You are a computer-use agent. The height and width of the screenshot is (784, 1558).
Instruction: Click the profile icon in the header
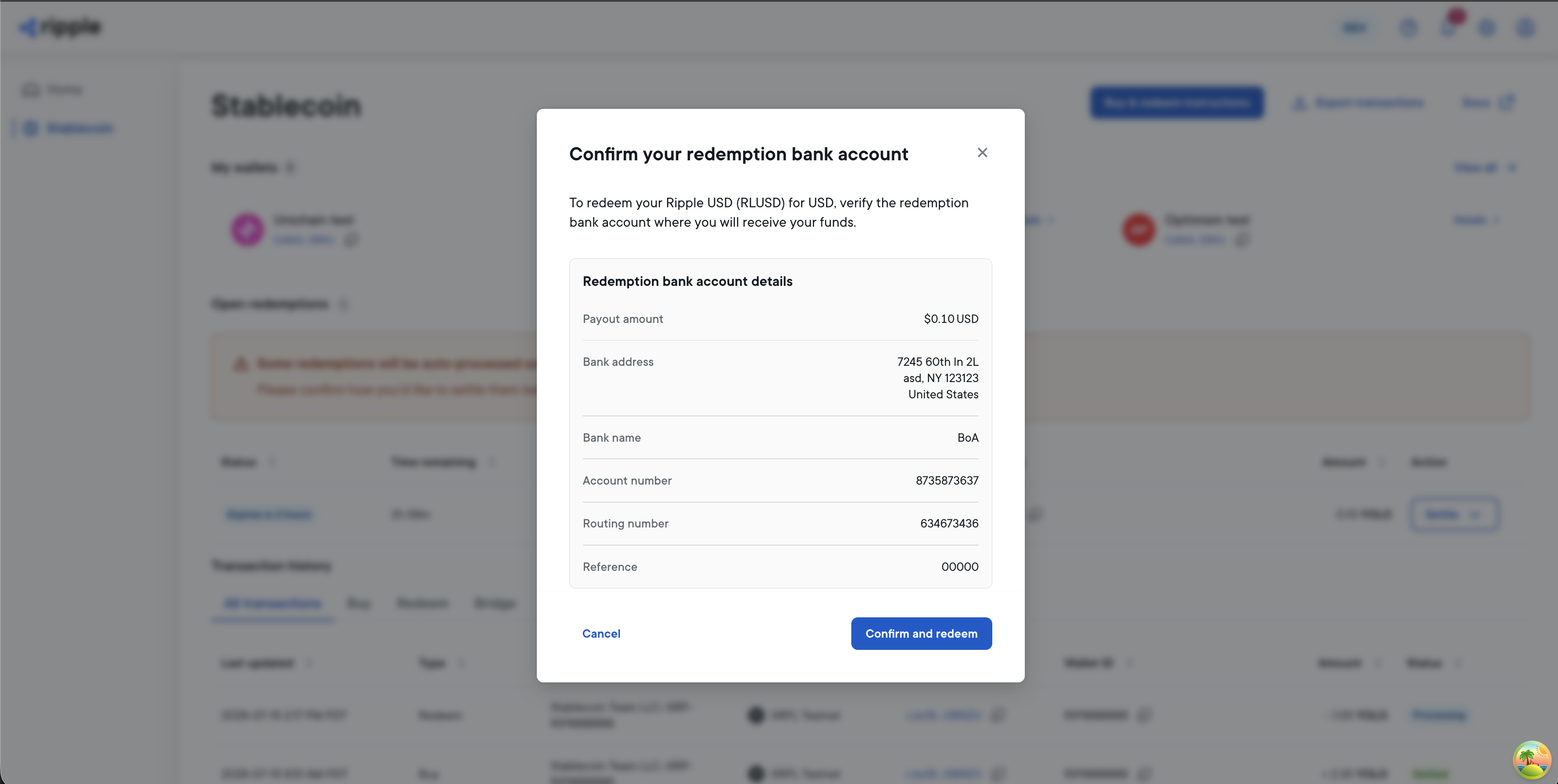coord(1525,28)
